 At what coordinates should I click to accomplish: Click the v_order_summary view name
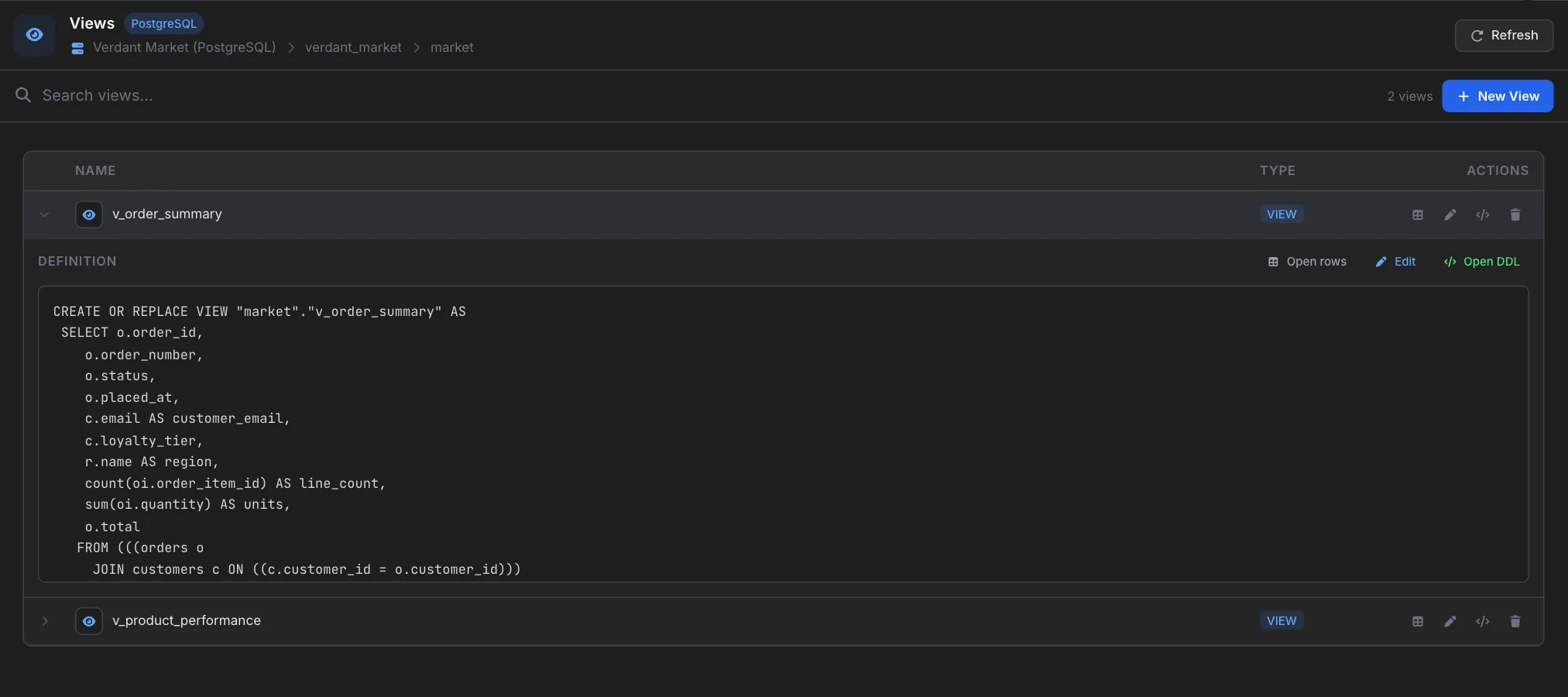167,214
